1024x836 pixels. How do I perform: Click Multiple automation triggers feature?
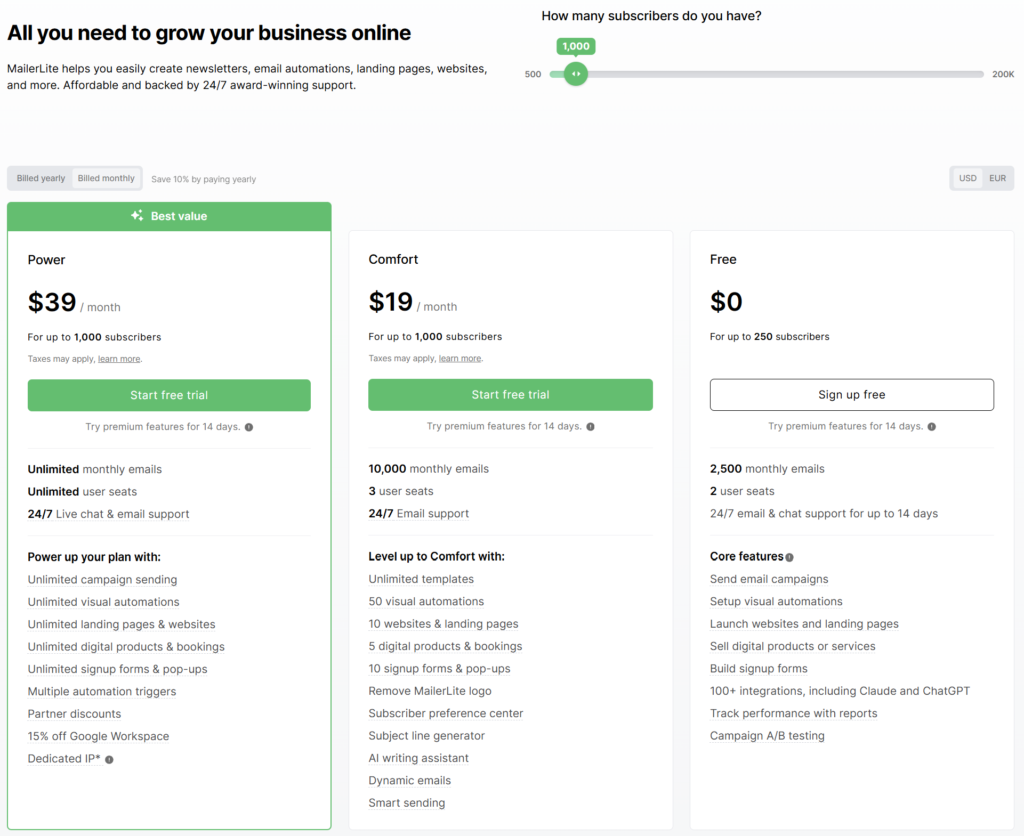(x=102, y=691)
